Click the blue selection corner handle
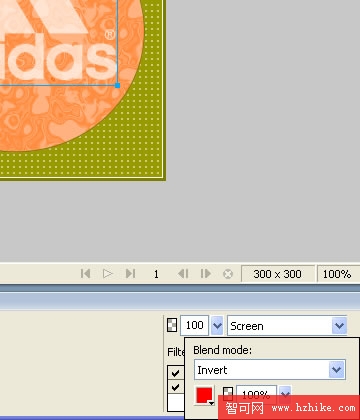 (x=117, y=85)
